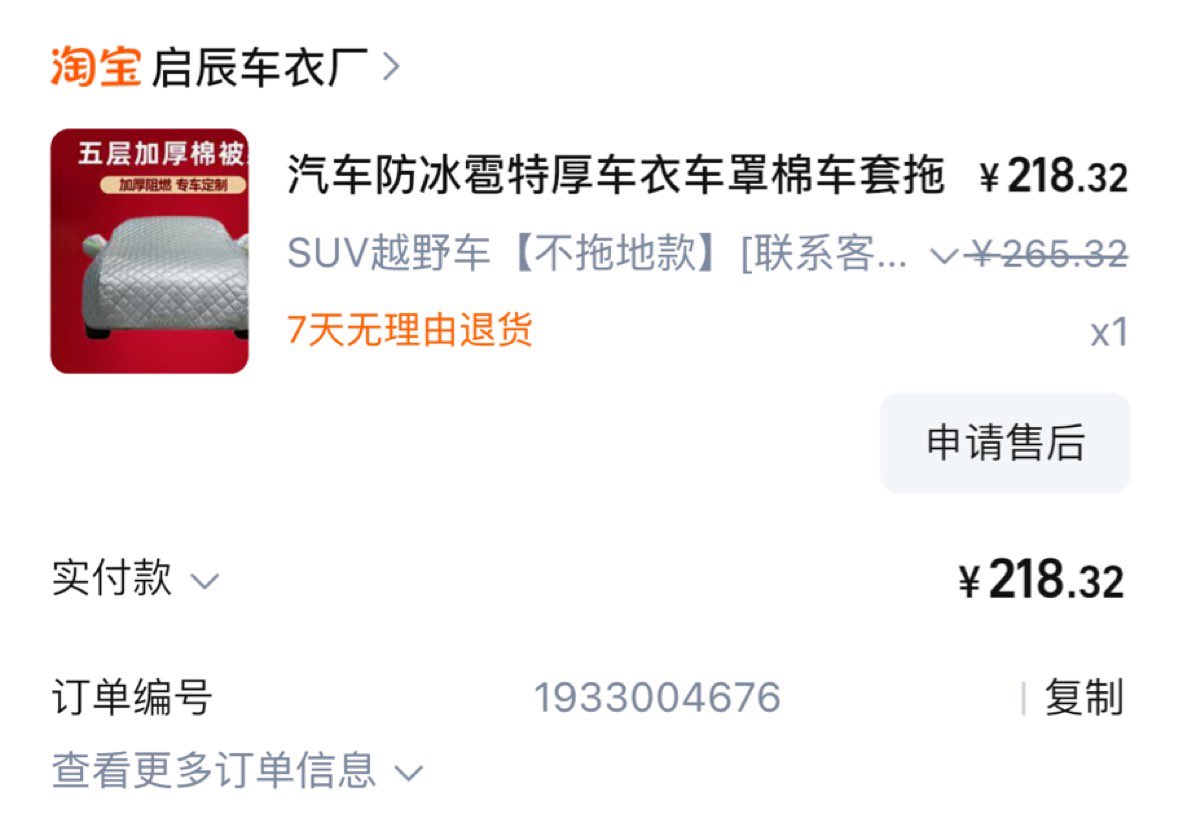Copy the order number with 复制

pos(1084,698)
